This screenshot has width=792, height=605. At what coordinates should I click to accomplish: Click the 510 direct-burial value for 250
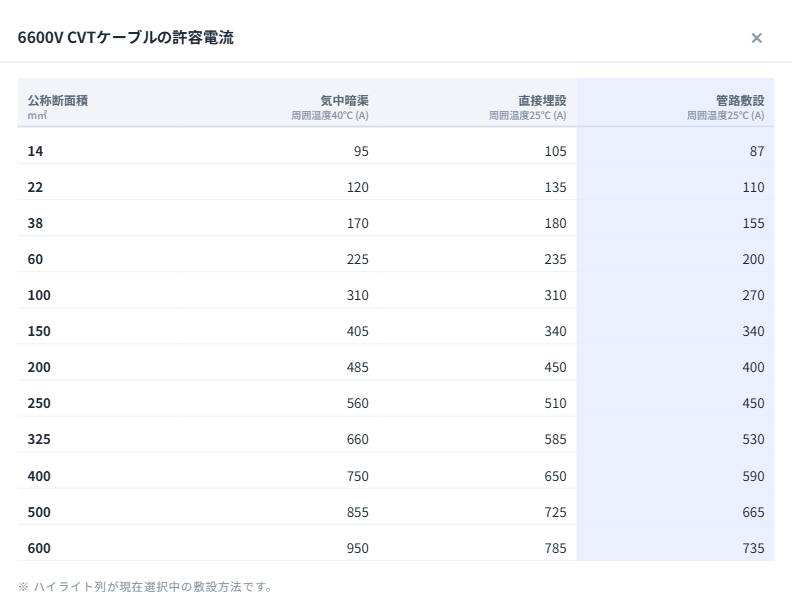556,403
